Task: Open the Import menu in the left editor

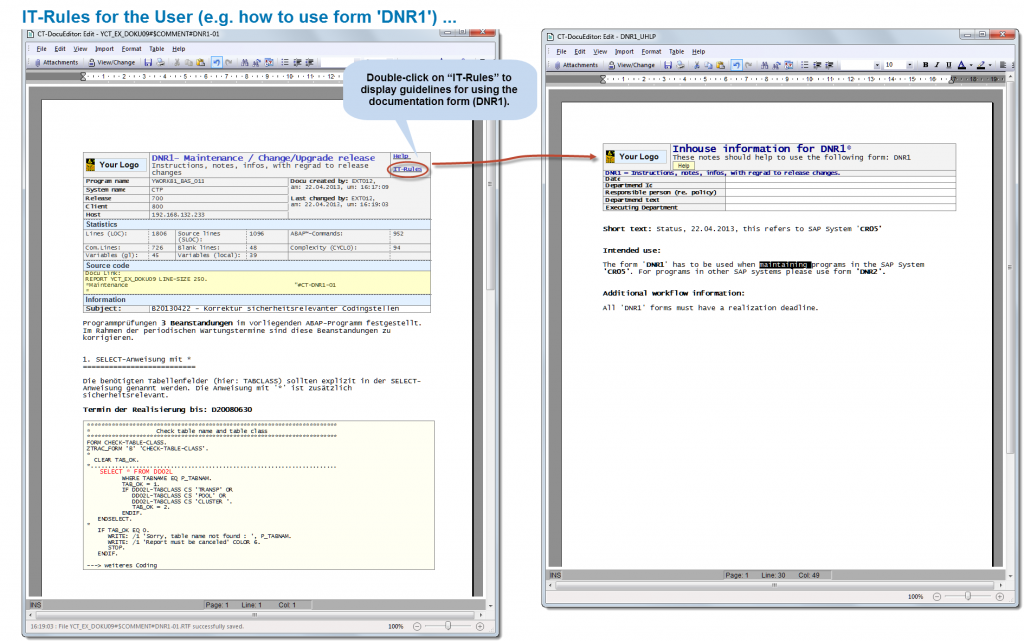Action: point(103,48)
